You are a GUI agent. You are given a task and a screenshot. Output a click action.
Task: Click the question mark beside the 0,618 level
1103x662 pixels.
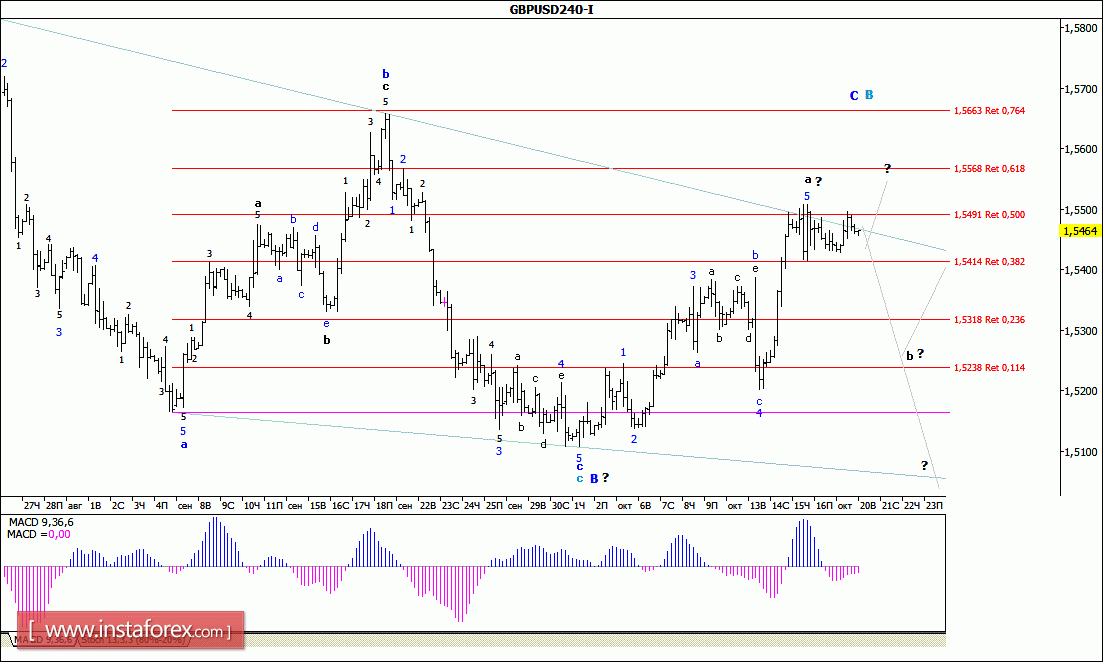[x=888, y=168]
